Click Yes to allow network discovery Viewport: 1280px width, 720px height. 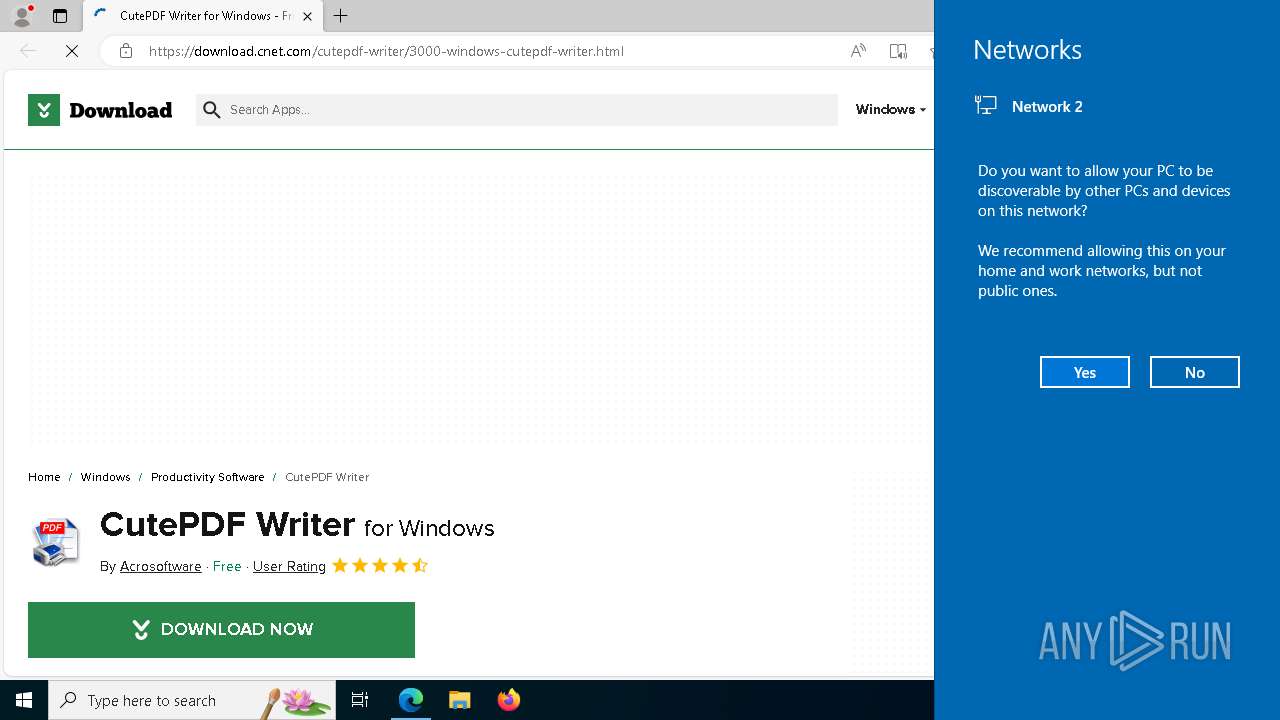(x=1085, y=372)
